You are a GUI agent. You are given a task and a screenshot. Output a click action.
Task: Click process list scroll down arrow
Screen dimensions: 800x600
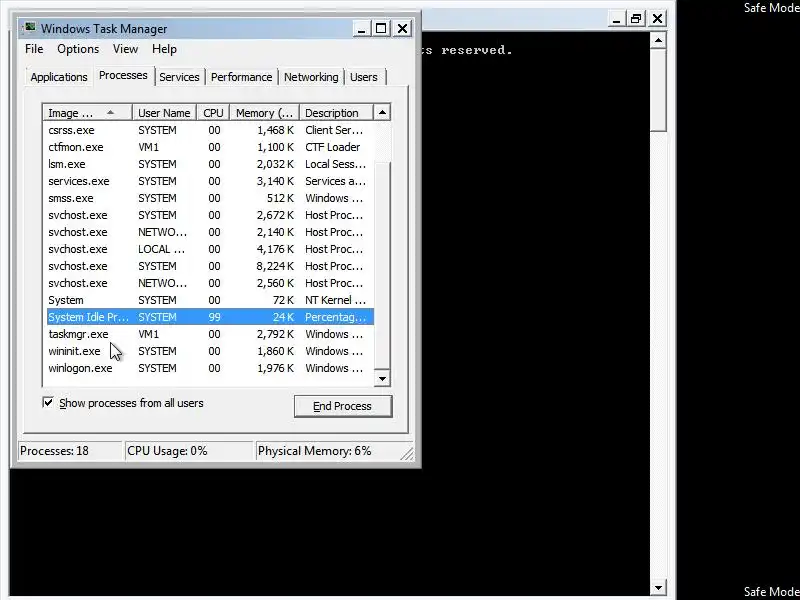[382, 379]
